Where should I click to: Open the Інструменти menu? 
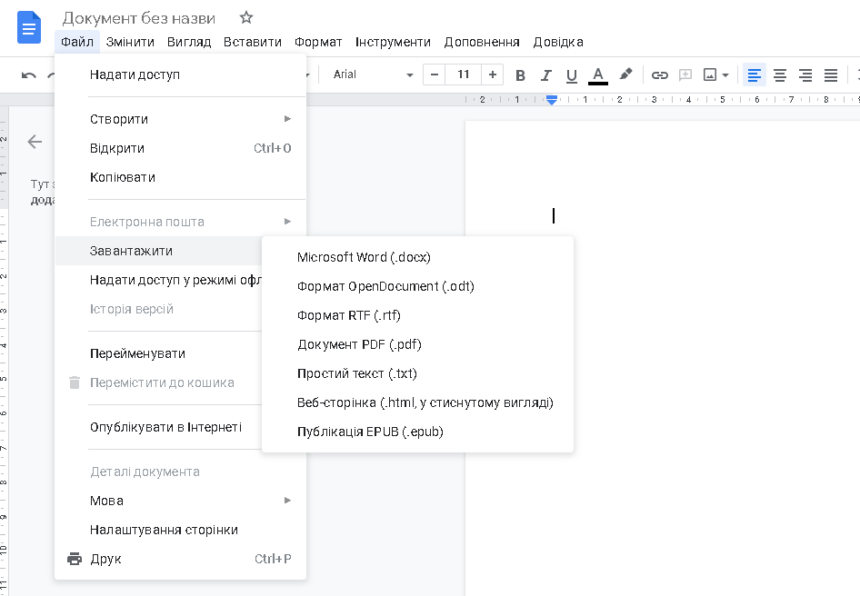(393, 42)
